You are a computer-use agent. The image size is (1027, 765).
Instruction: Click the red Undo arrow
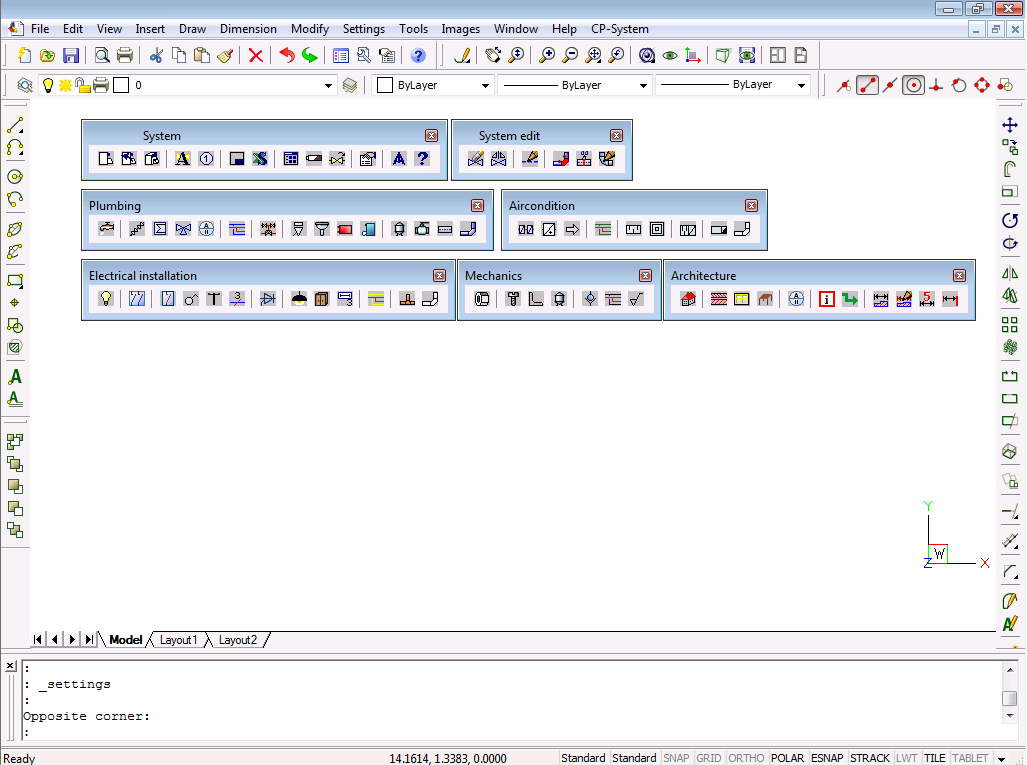pyautogui.click(x=287, y=56)
